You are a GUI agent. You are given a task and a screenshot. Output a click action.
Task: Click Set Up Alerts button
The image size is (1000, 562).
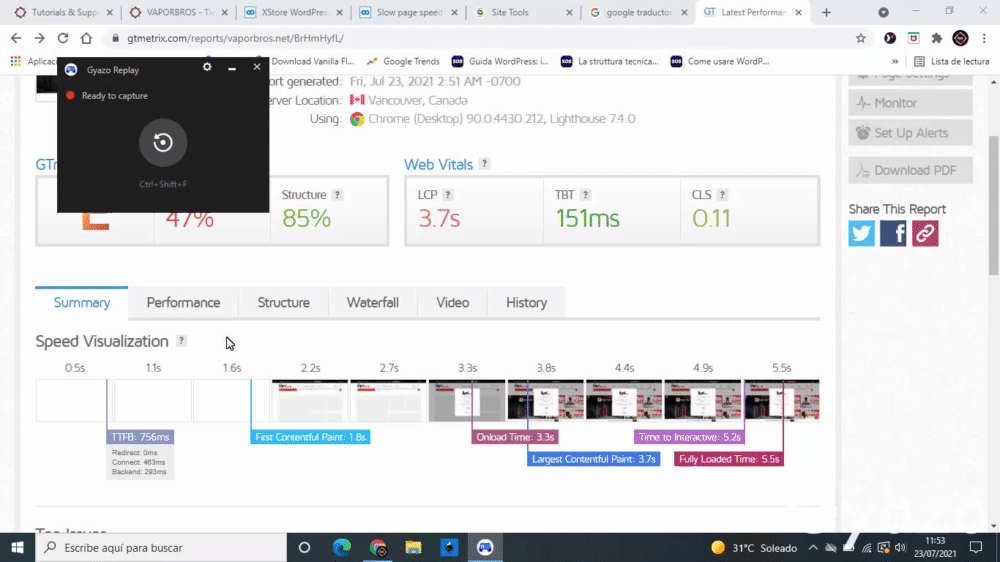coord(910,133)
